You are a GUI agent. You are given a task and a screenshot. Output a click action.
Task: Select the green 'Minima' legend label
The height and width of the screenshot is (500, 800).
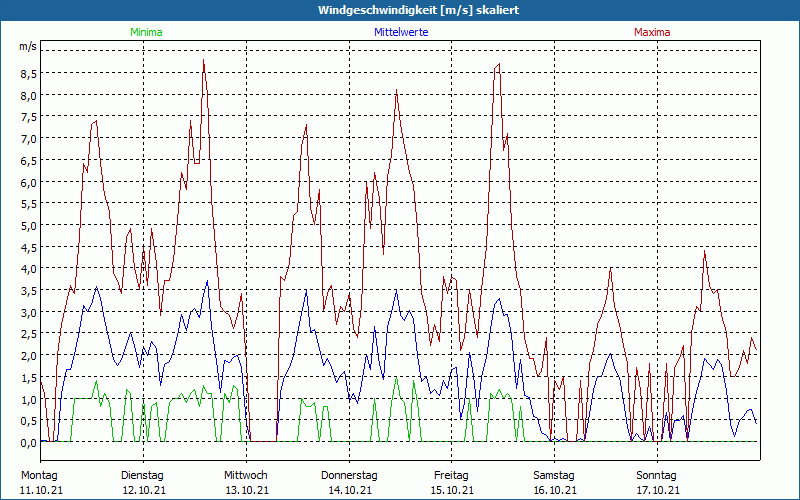coord(146,32)
